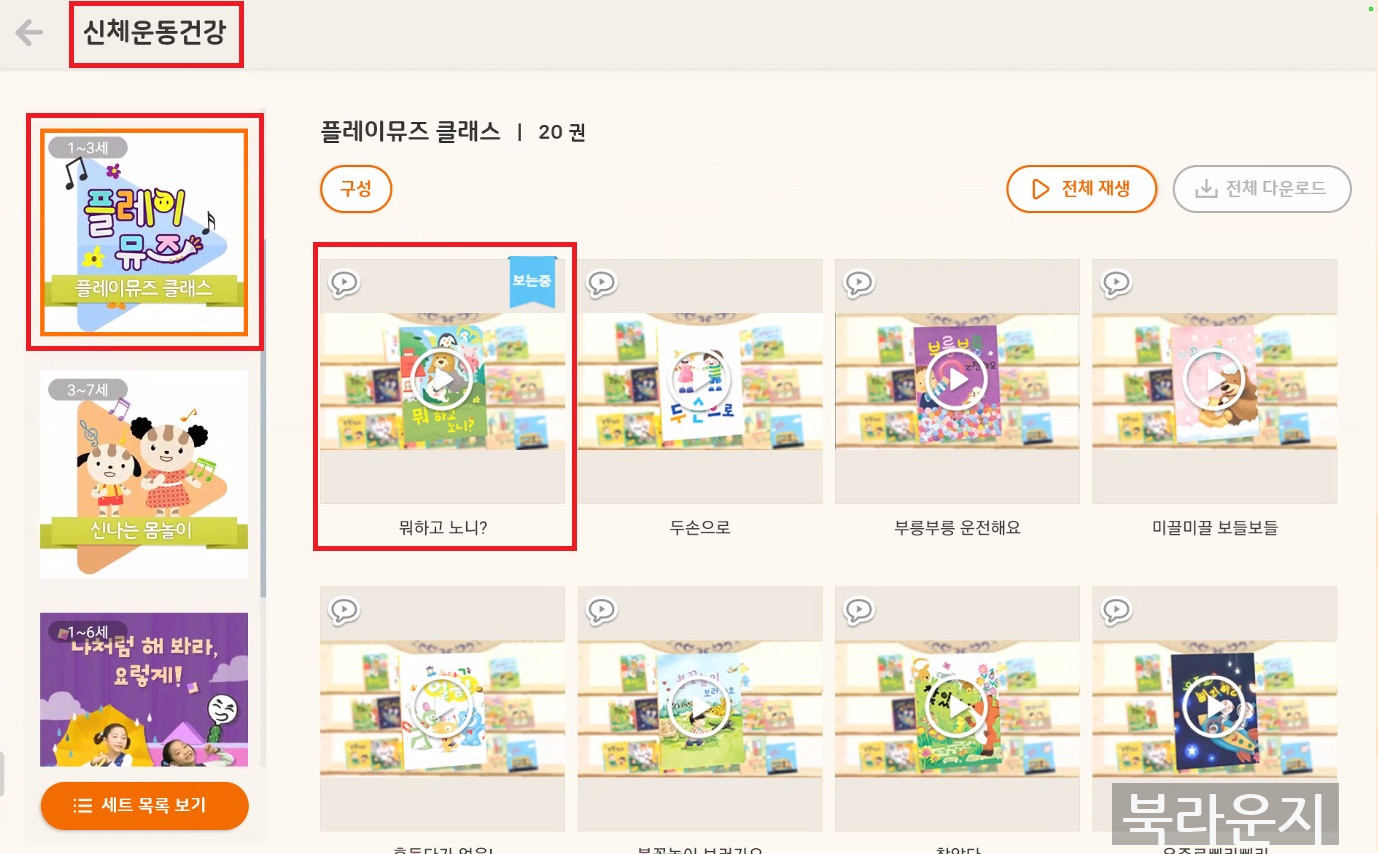This screenshot has width=1378, height=854.
Task: Play the 두손으로 video
Action: pyautogui.click(x=699, y=380)
